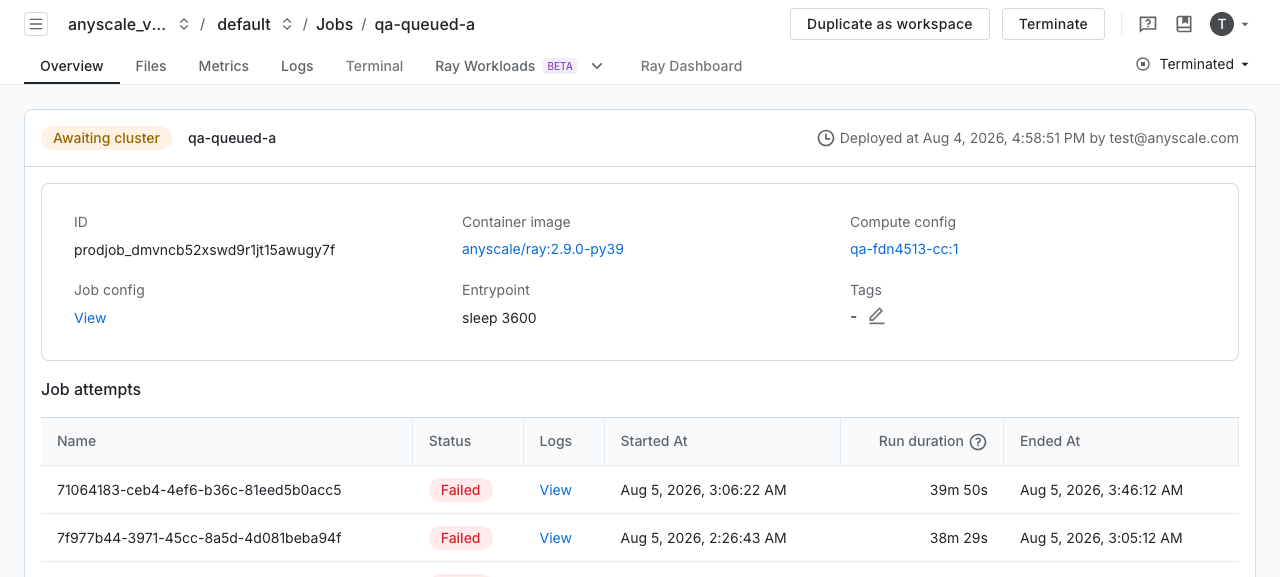Image resolution: width=1280 pixels, height=577 pixels.
Task: Click attempt name 7f977b44-3971-45cc-8a5d-4d081beba94f
Action: pyautogui.click(x=199, y=538)
